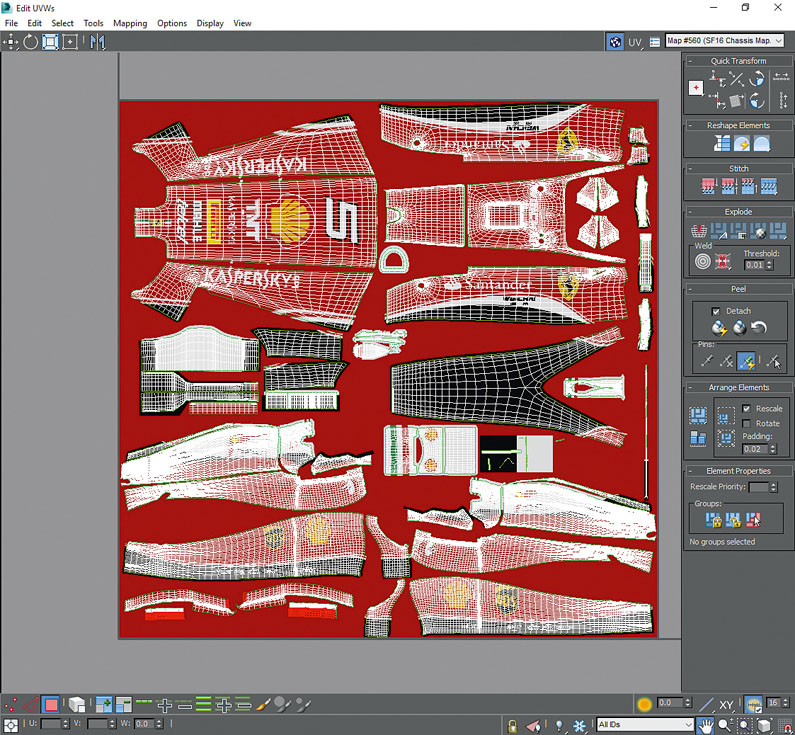Uncheck the Rescale checkbox
Image resolution: width=795 pixels, height=735 pixels.
(x=746, y=409)
